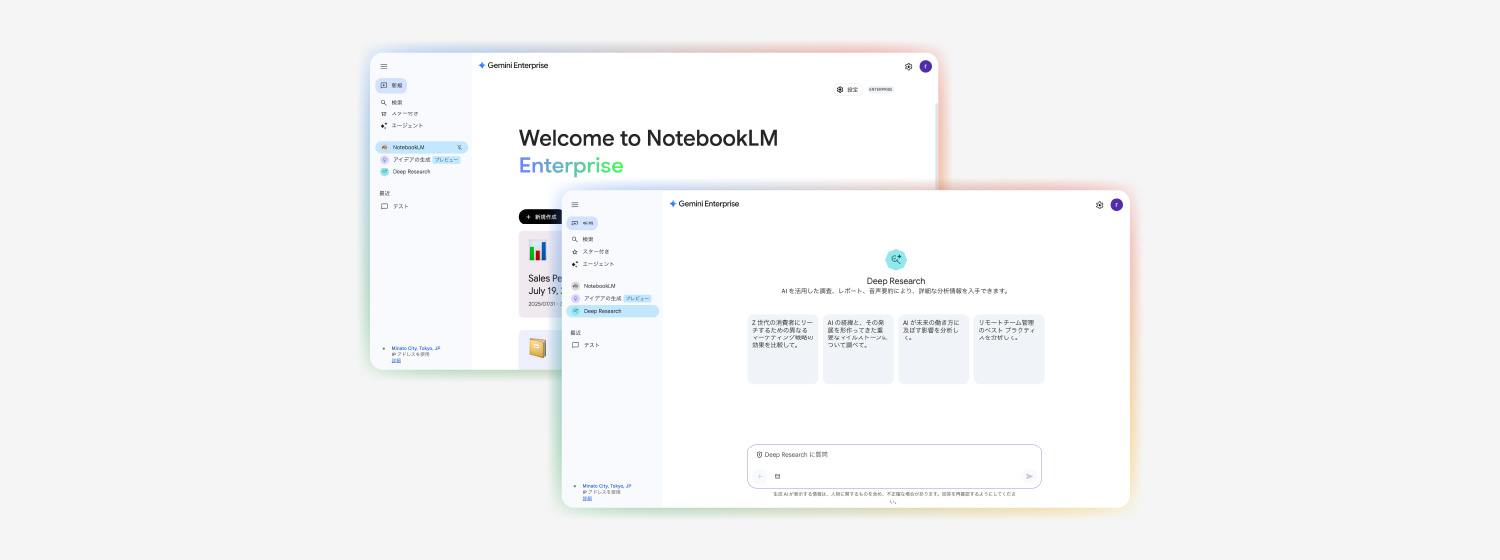
Task: Choose the リモートチーム管理 suggestion card
Action: (x=1009, y=349)
